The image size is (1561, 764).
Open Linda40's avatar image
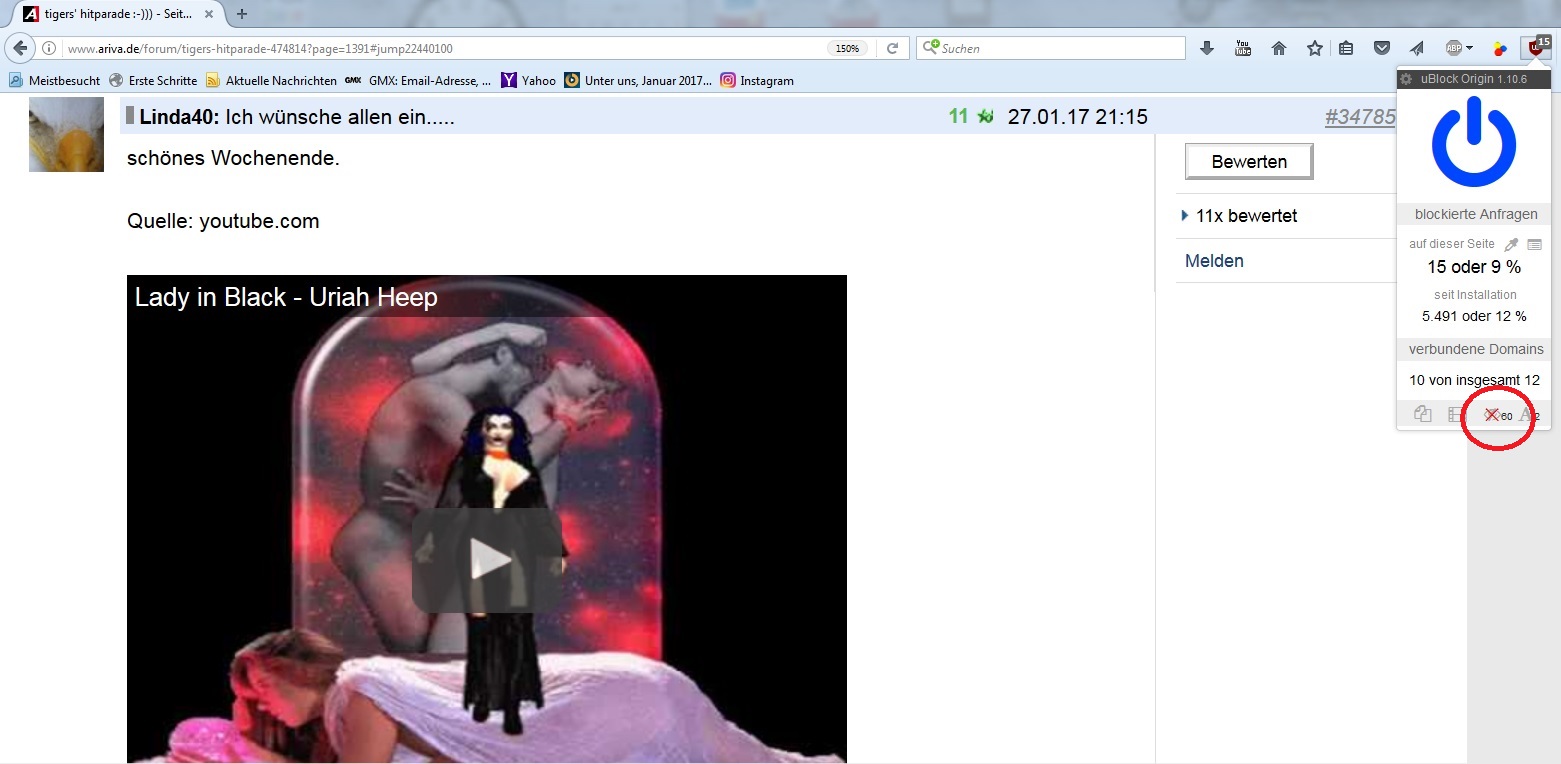[x=66, y=134]
